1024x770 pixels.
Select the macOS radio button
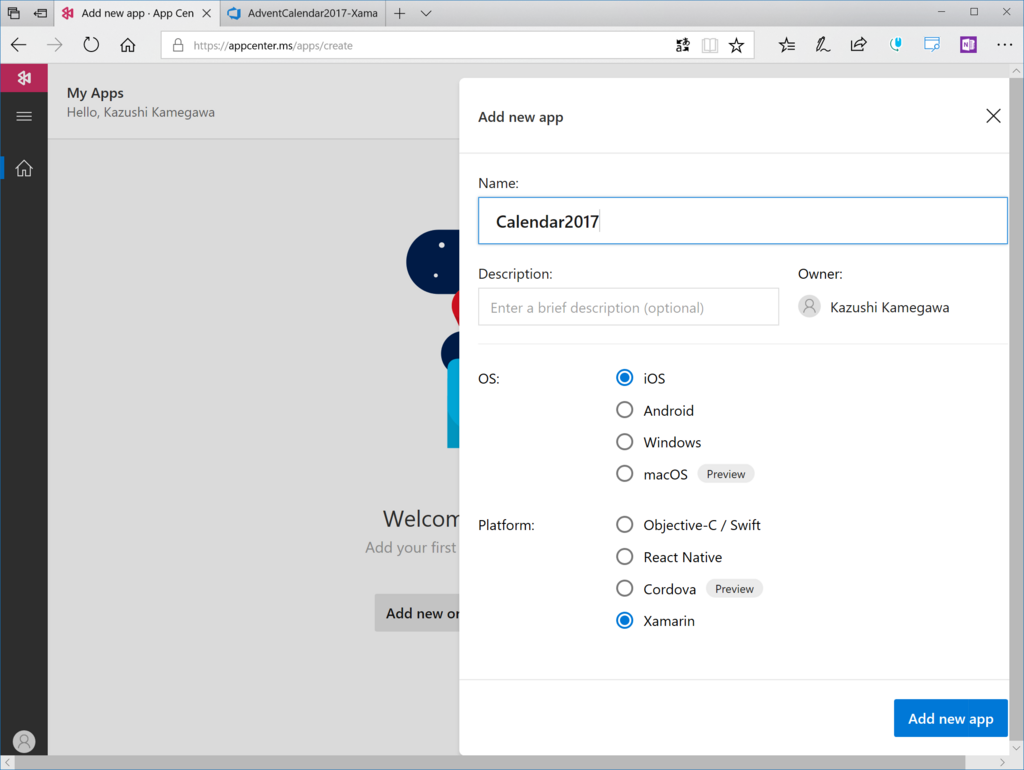tap(624, 473)
